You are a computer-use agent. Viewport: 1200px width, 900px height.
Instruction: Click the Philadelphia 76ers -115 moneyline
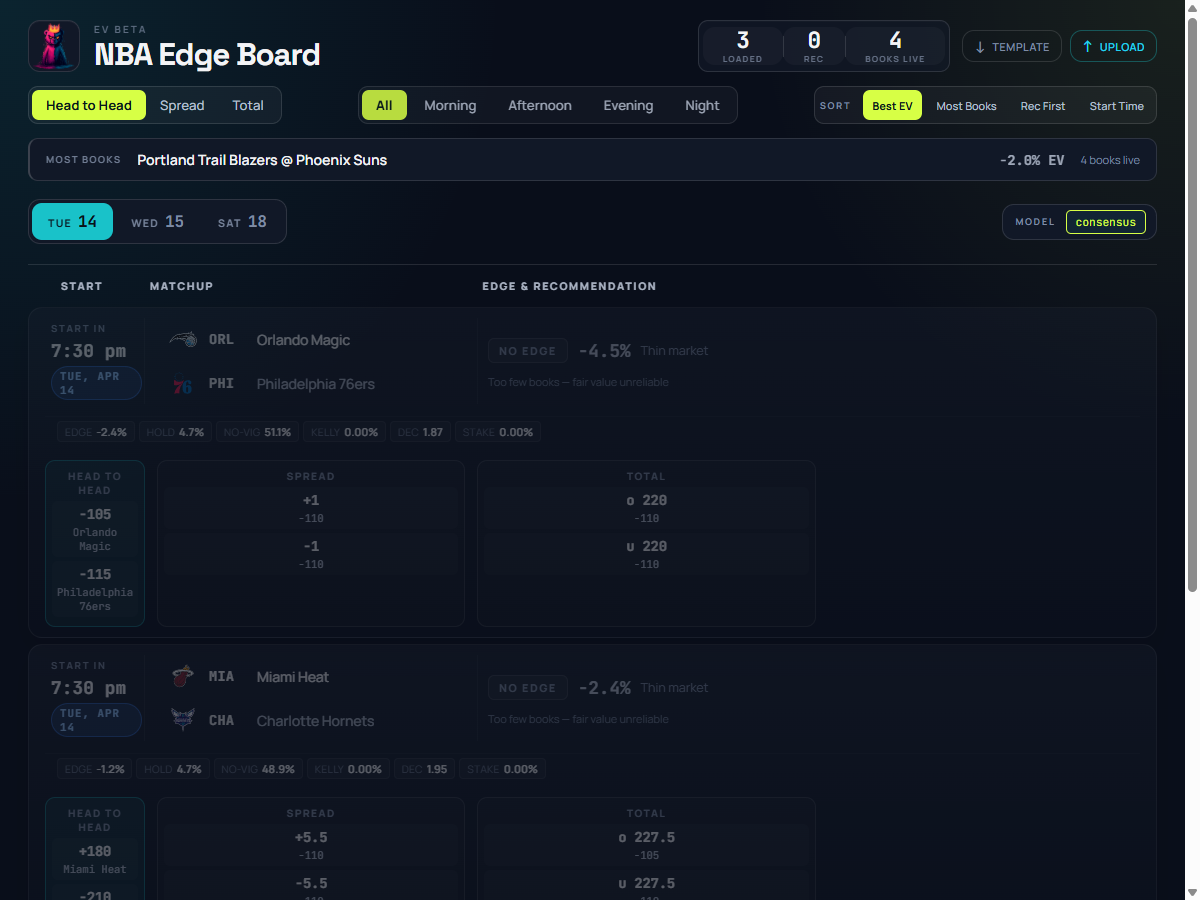click(x=95, y=589)
